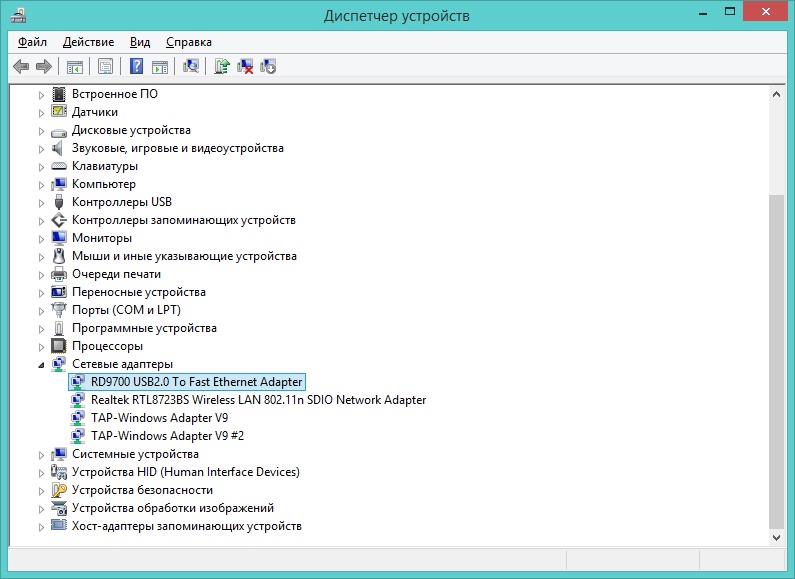This screenshot has width=795, height=579.
Task: Select the Очереди печати label
Action: [x=116, y=274]
